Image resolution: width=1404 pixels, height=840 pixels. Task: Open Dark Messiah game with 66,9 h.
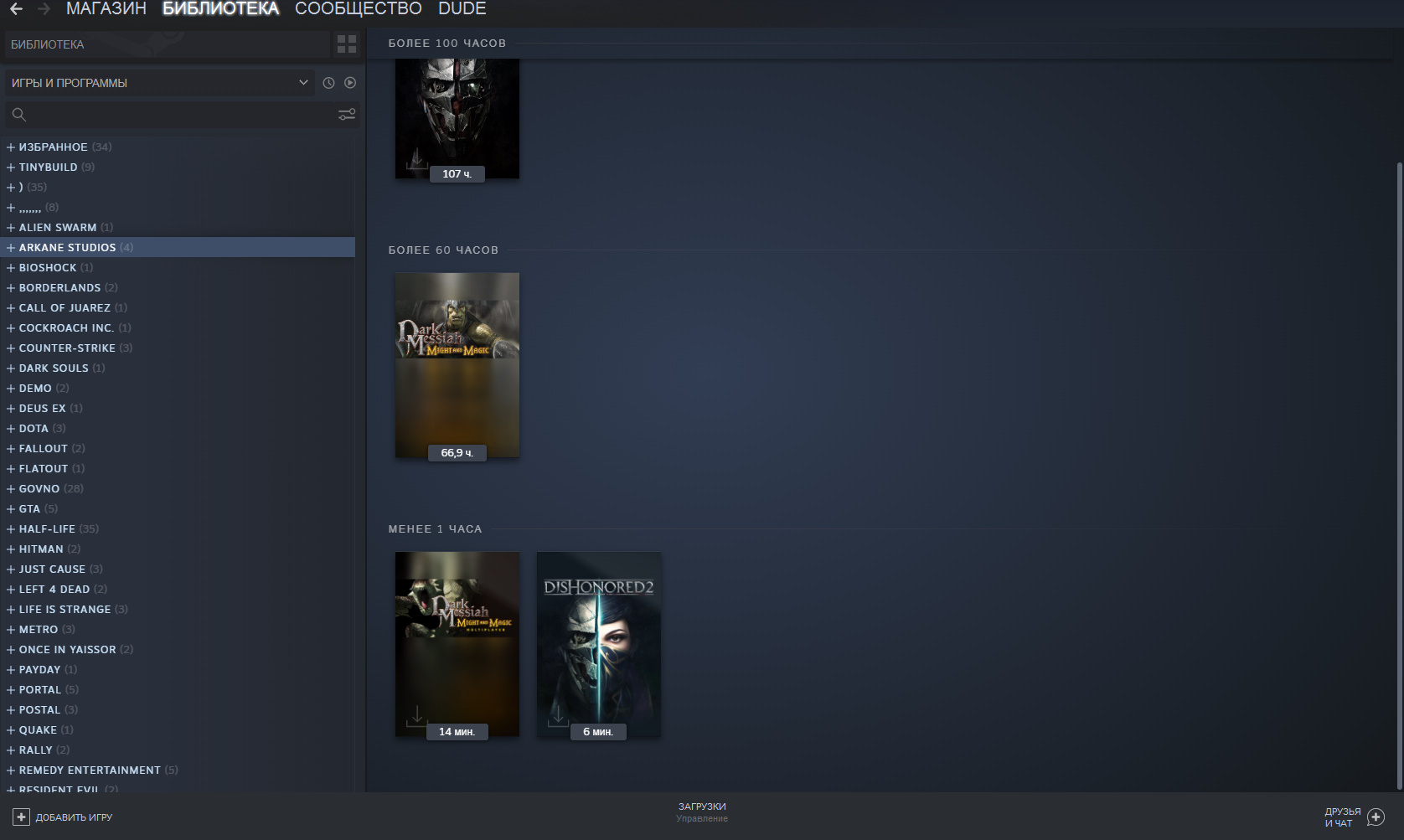pos(457,365)
